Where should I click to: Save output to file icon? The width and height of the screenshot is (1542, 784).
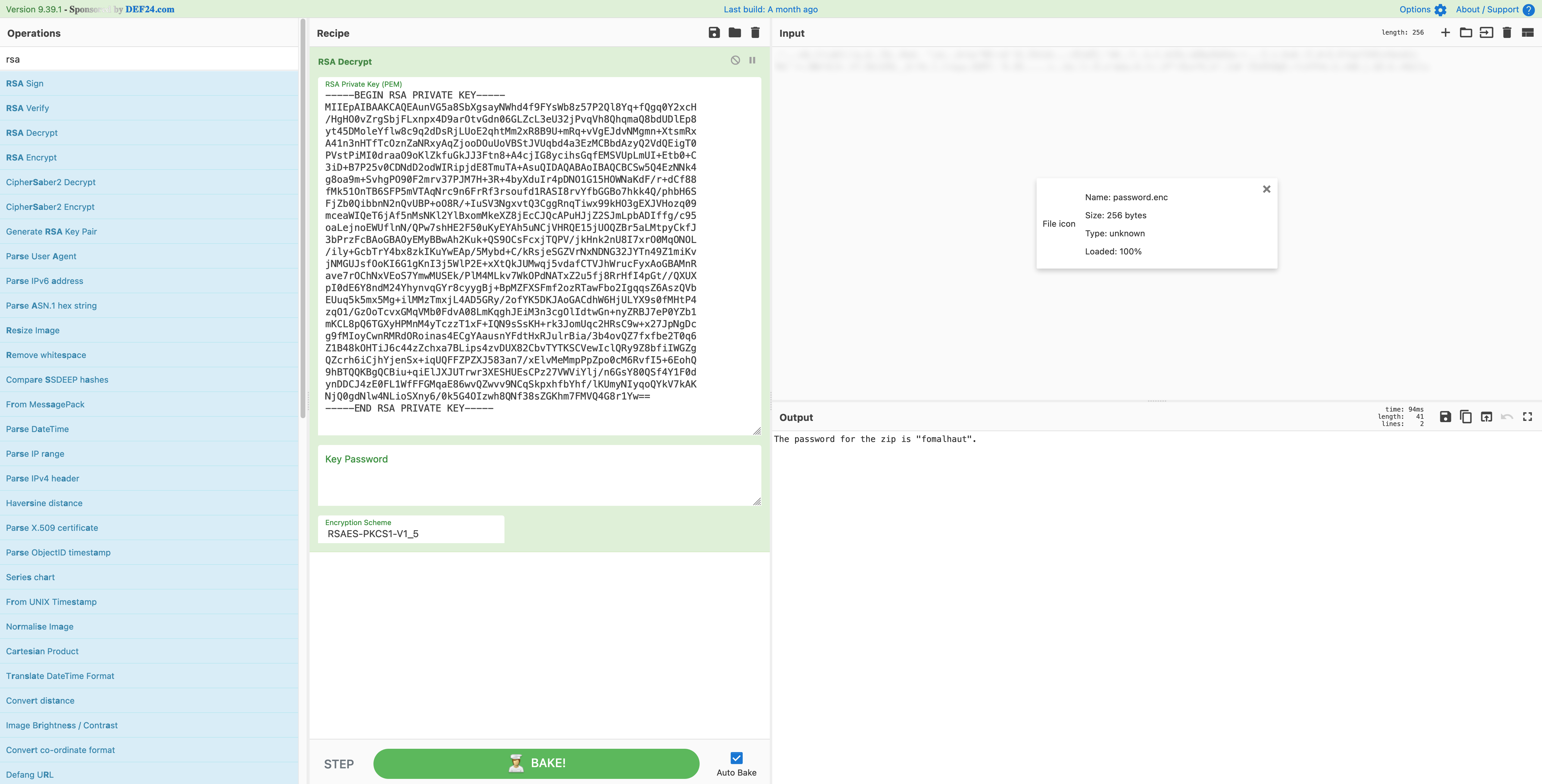(x=1445, y=416)
